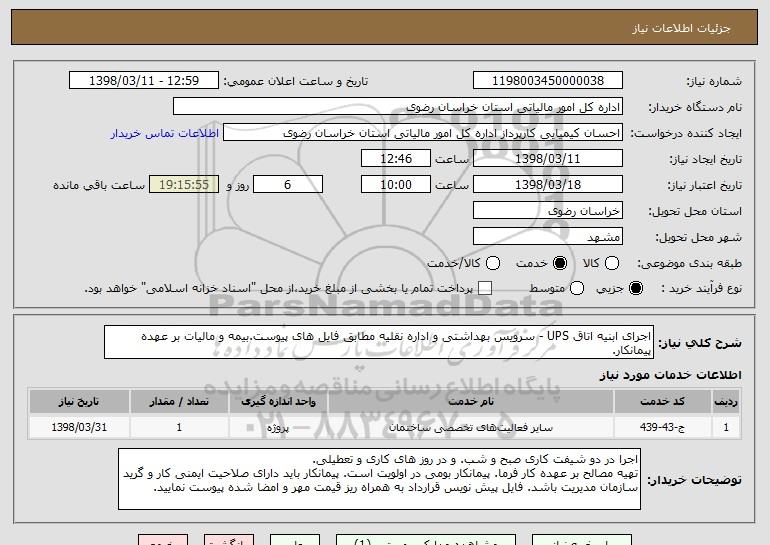Click the validity time field 10:00
770x545 pixels.
pos(396,185)
